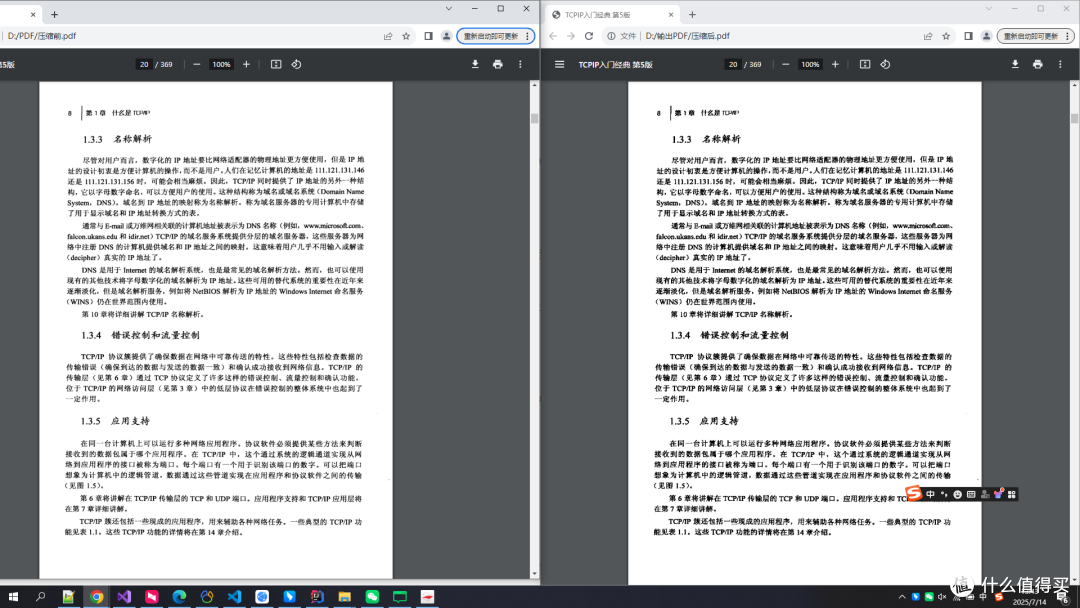
Task: Reload the page in right browser window
Action: point(589,36)
